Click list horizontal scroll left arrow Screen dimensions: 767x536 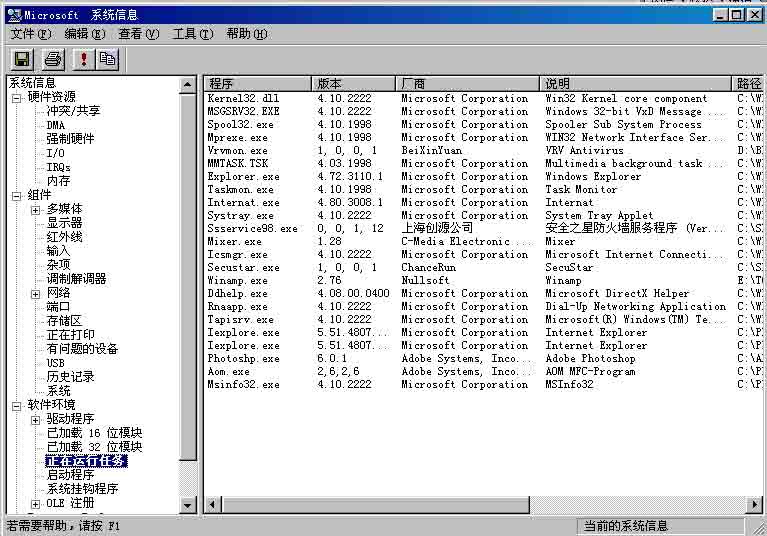[x=213, y=504]
